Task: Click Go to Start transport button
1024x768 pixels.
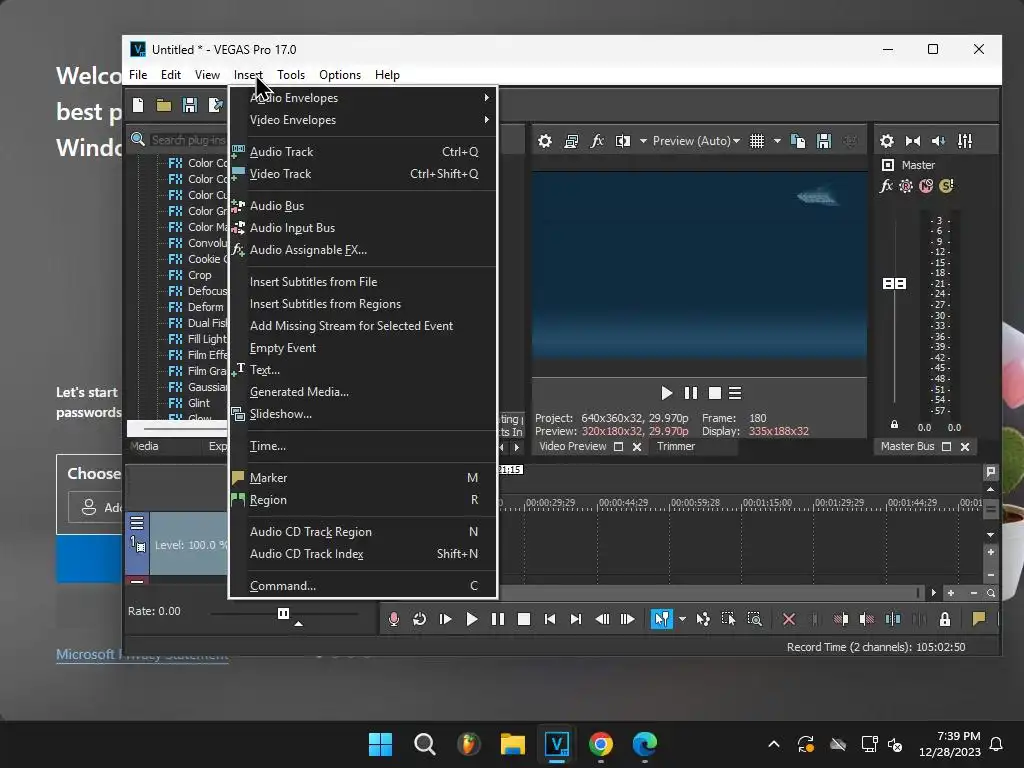Action: [550, 619]
